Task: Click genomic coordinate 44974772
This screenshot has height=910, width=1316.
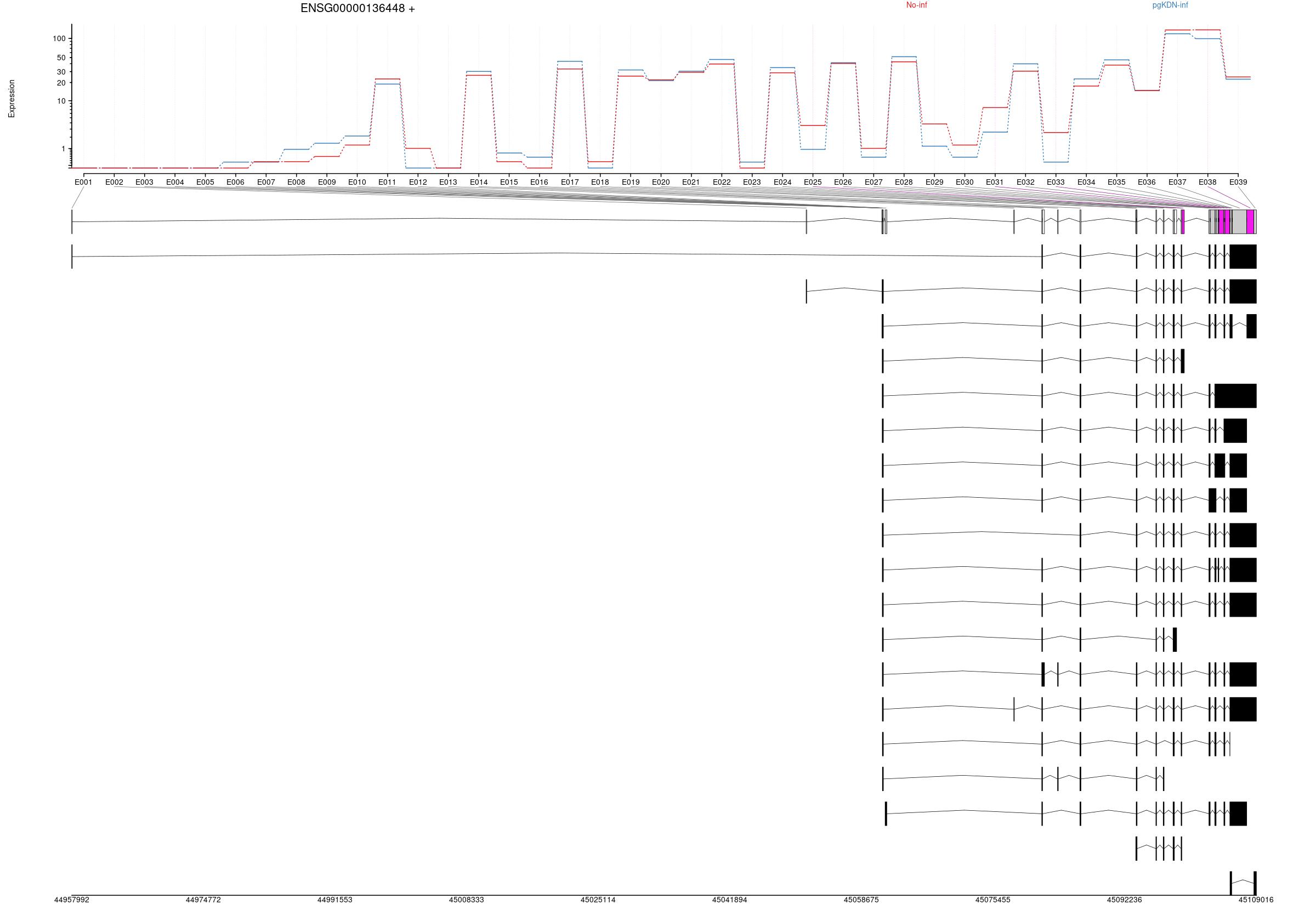Action: coord(203,900)
